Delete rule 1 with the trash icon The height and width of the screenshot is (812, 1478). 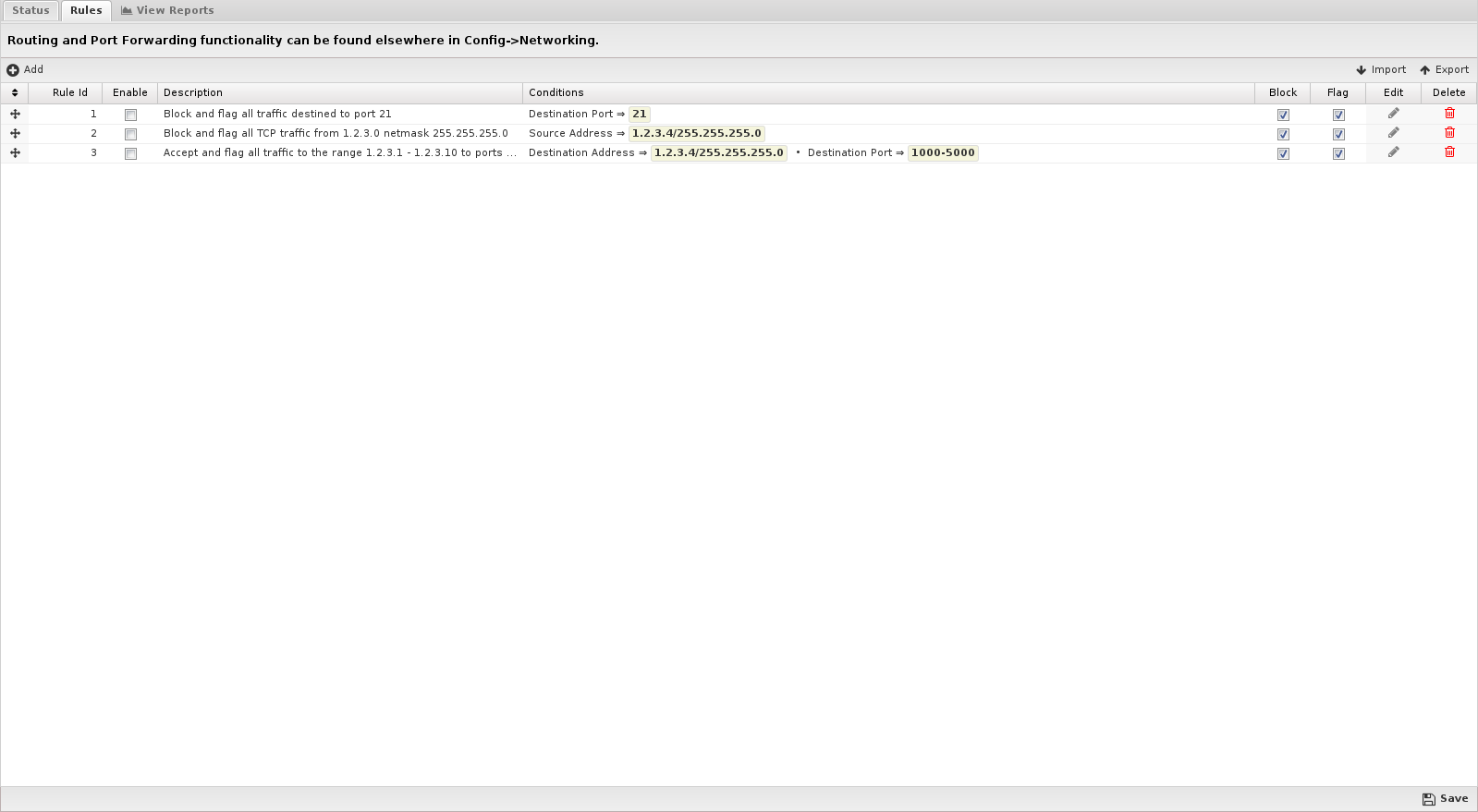1449,114
